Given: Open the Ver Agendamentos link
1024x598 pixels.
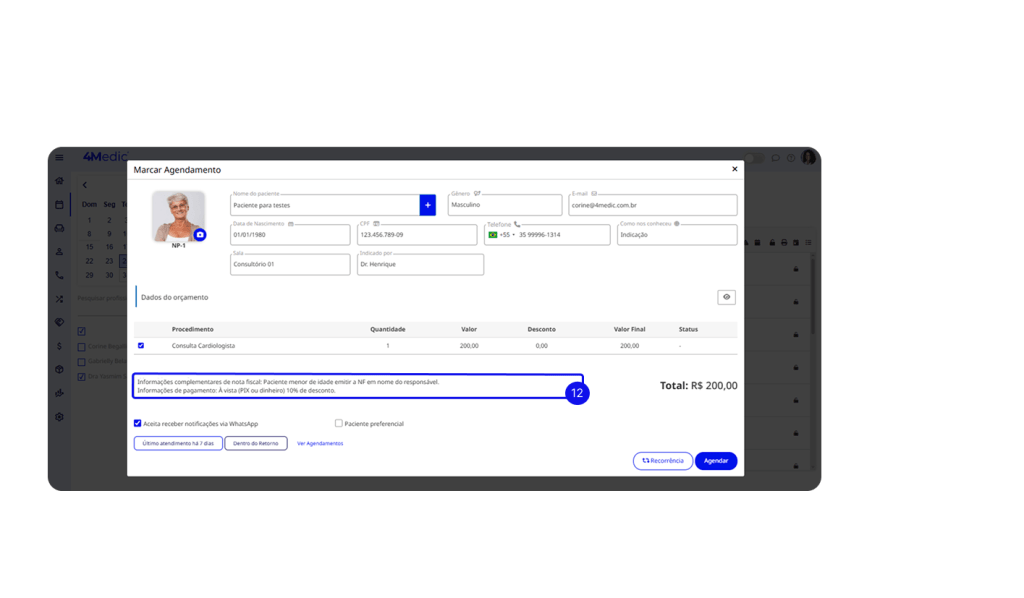Looking at the screenshot, I should coord(320,443).
